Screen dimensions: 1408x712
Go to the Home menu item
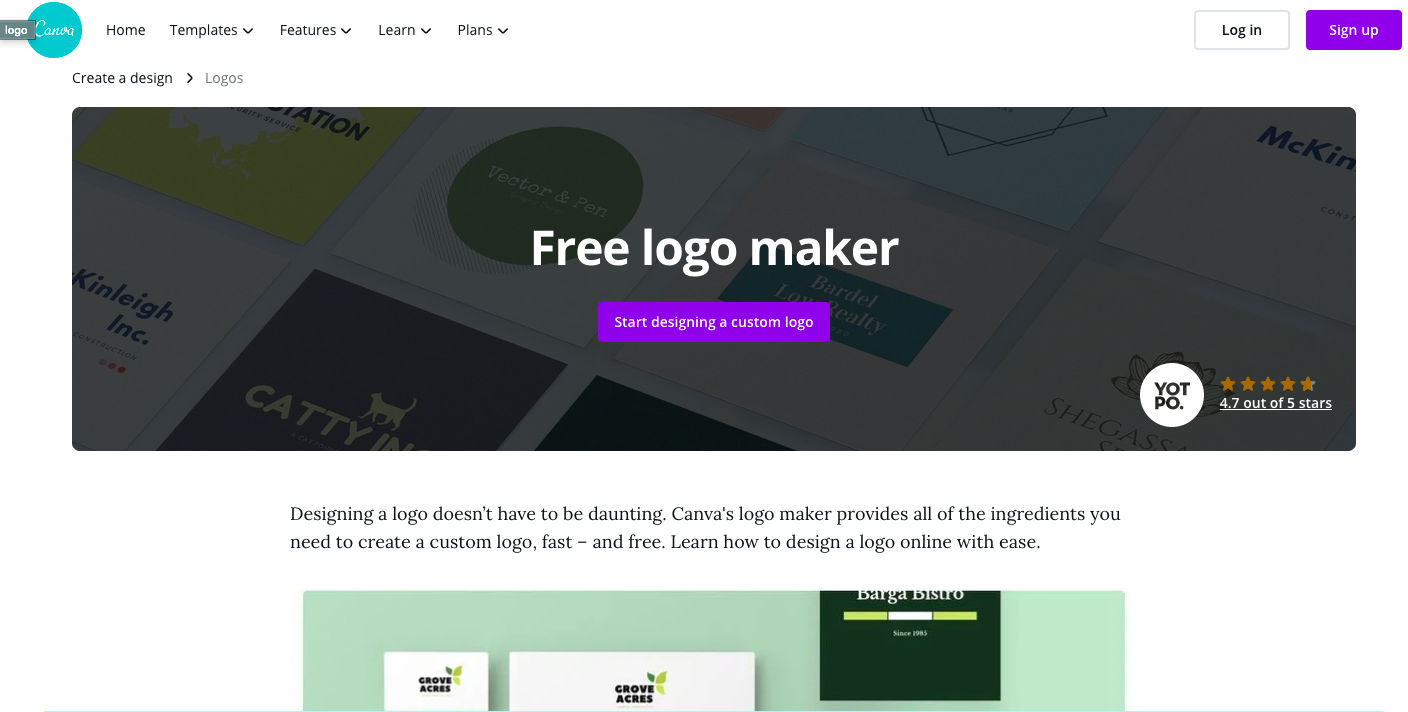tap(126, 30)
